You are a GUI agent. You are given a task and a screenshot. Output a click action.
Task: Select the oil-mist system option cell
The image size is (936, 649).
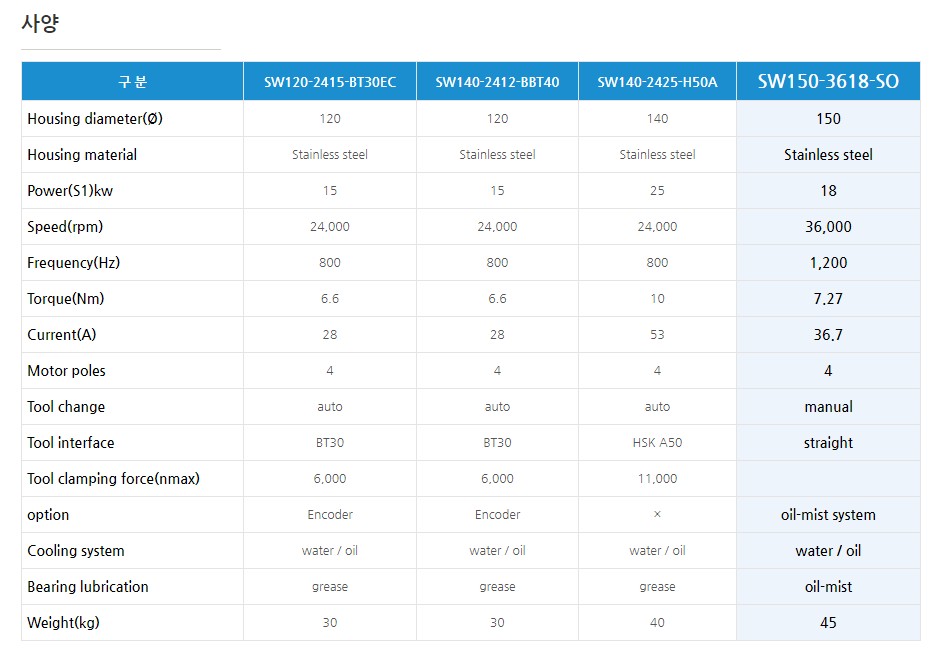click(828, 515)
